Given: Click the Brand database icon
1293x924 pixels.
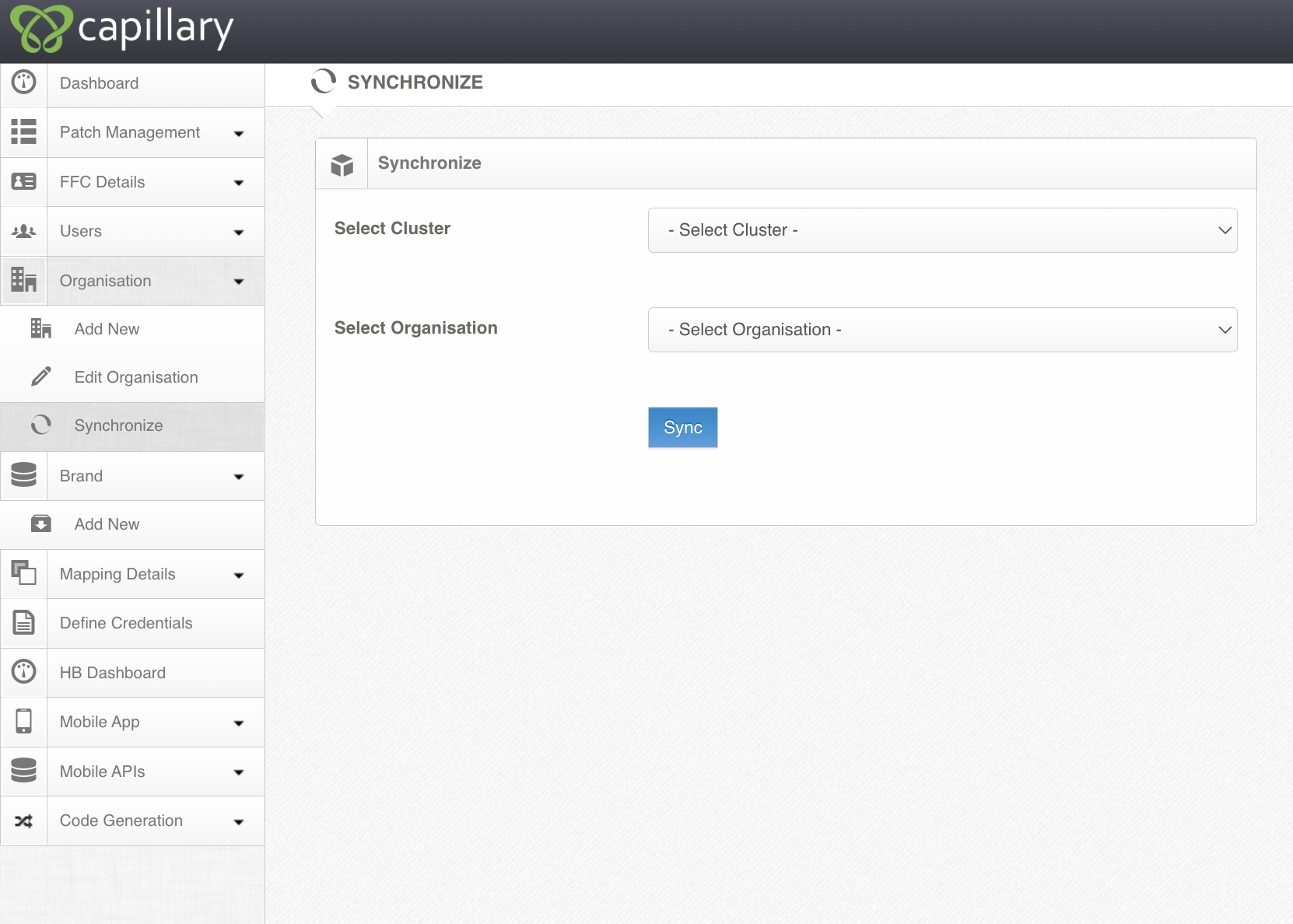Looking at the screenshot, I should (24, 474).
